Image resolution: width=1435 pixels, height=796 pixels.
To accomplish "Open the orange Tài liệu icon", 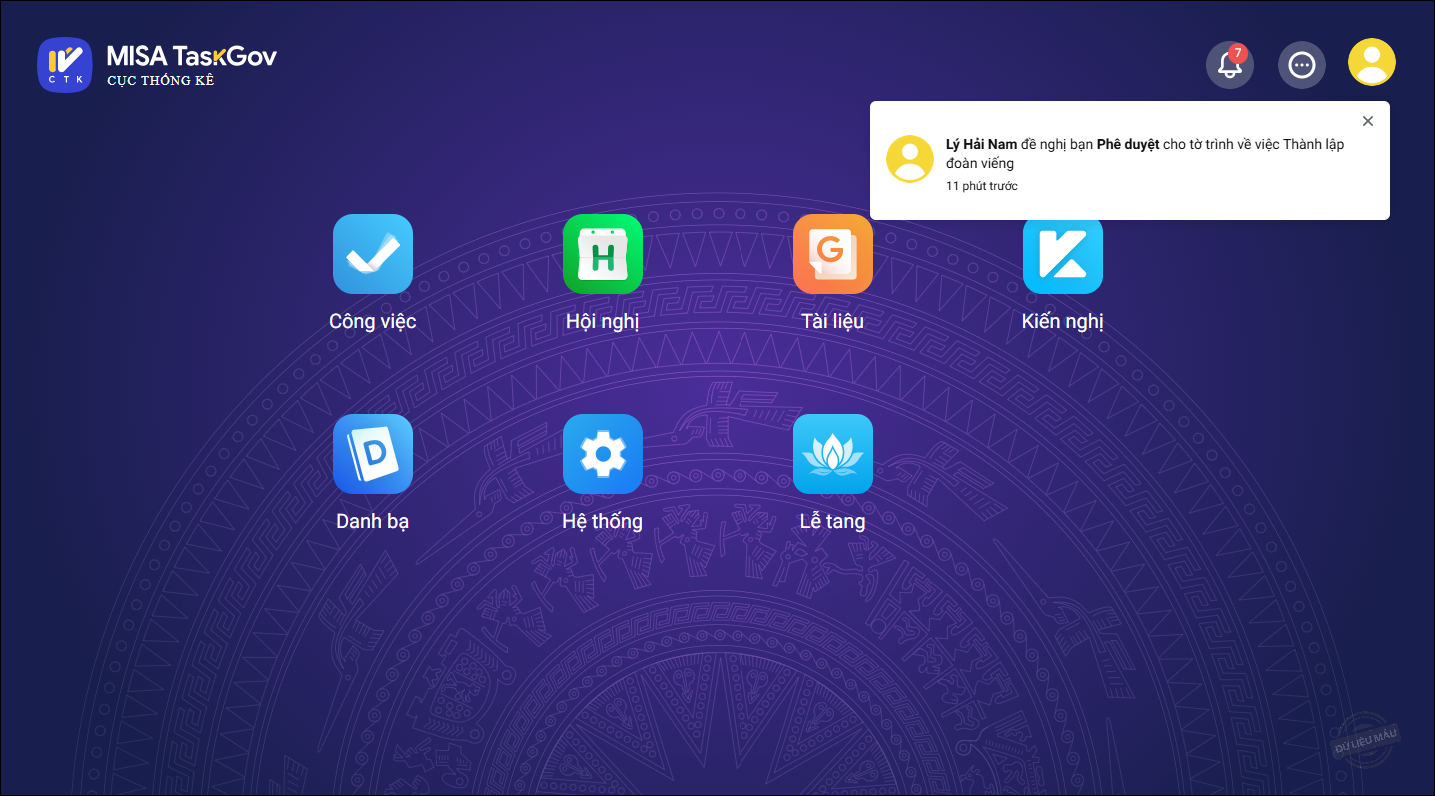I will pyautogui.click(x=832, y=254).
